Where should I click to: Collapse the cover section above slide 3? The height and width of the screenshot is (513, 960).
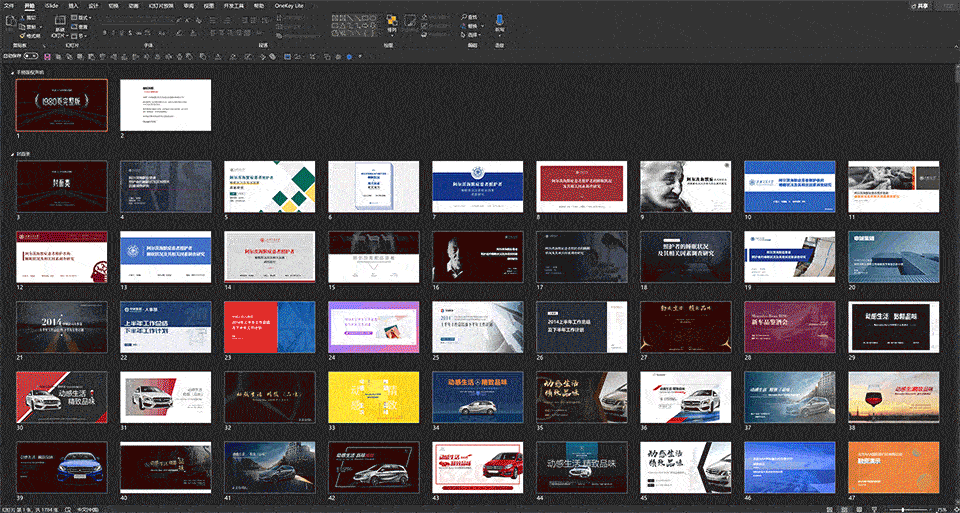pyautogui.click(x=13, y=154)
